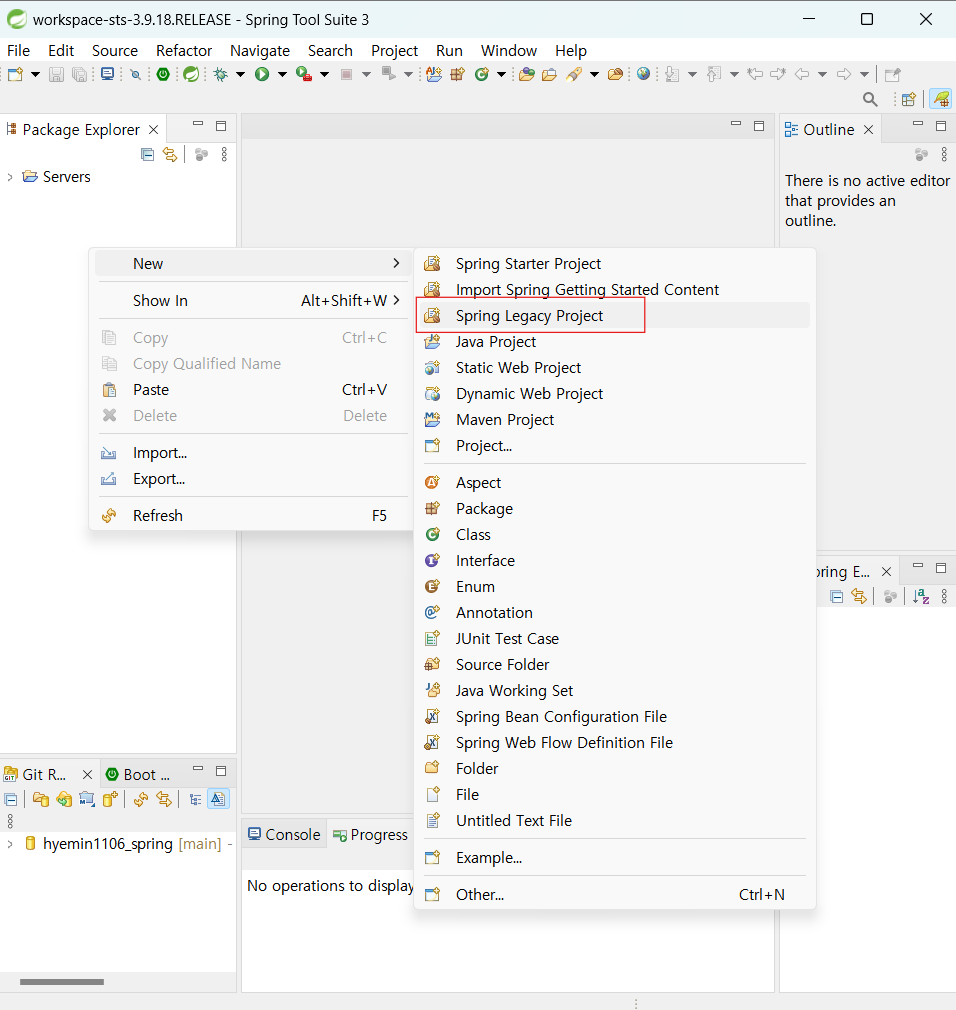
Task: Open dropdown arrow next to Debug icon
Action: point(240,74)
